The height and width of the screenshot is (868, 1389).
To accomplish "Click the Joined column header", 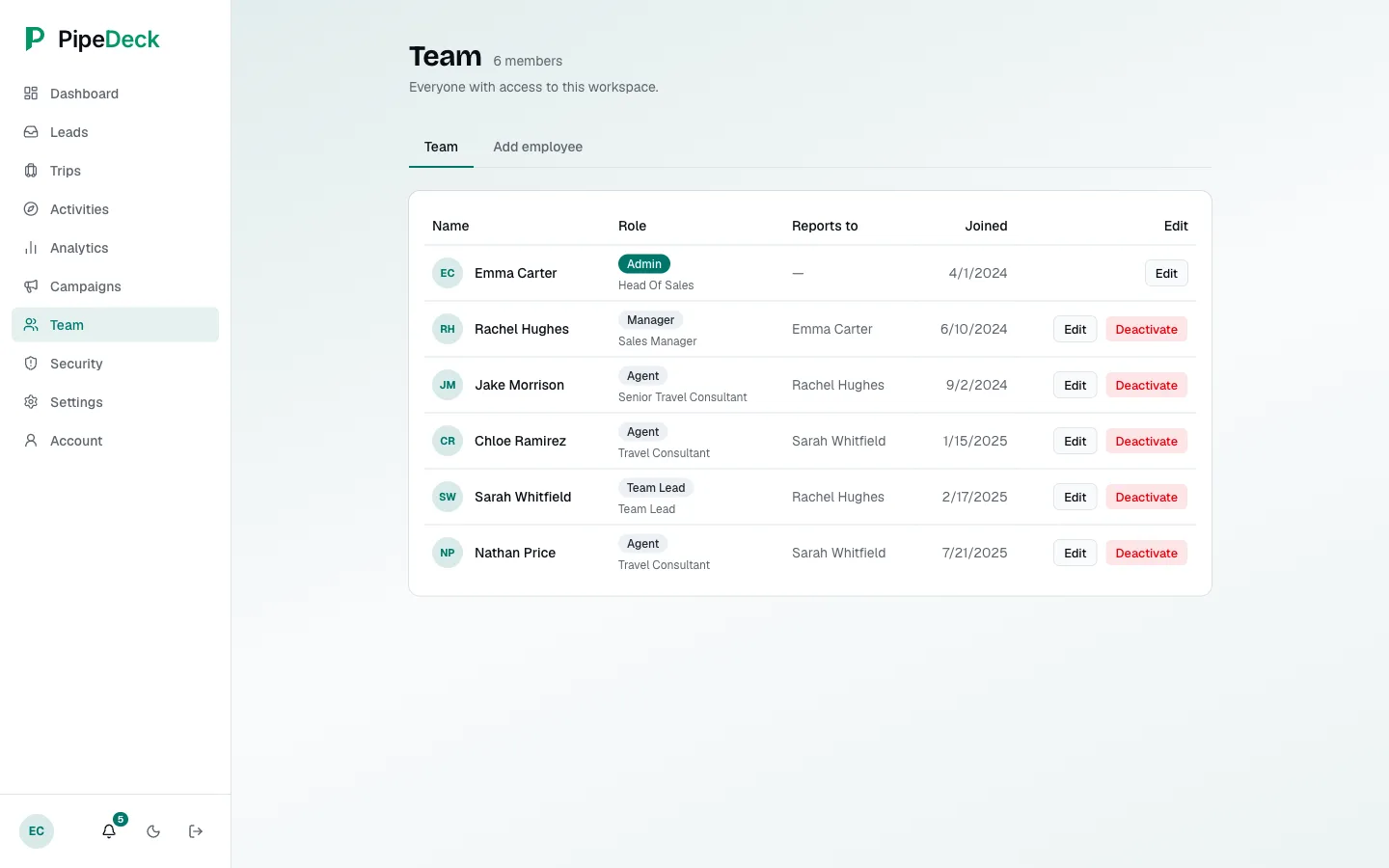I will (x=986, y=226).
